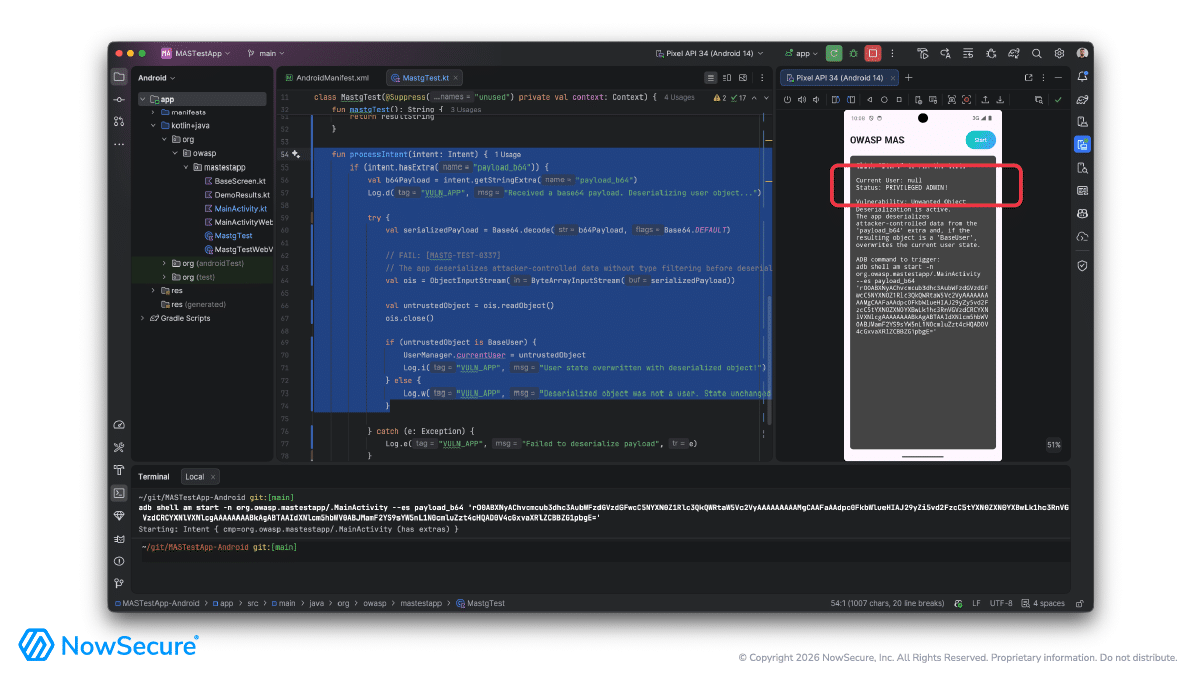
Task: Click the user profile avatar
Action: 1082,53
